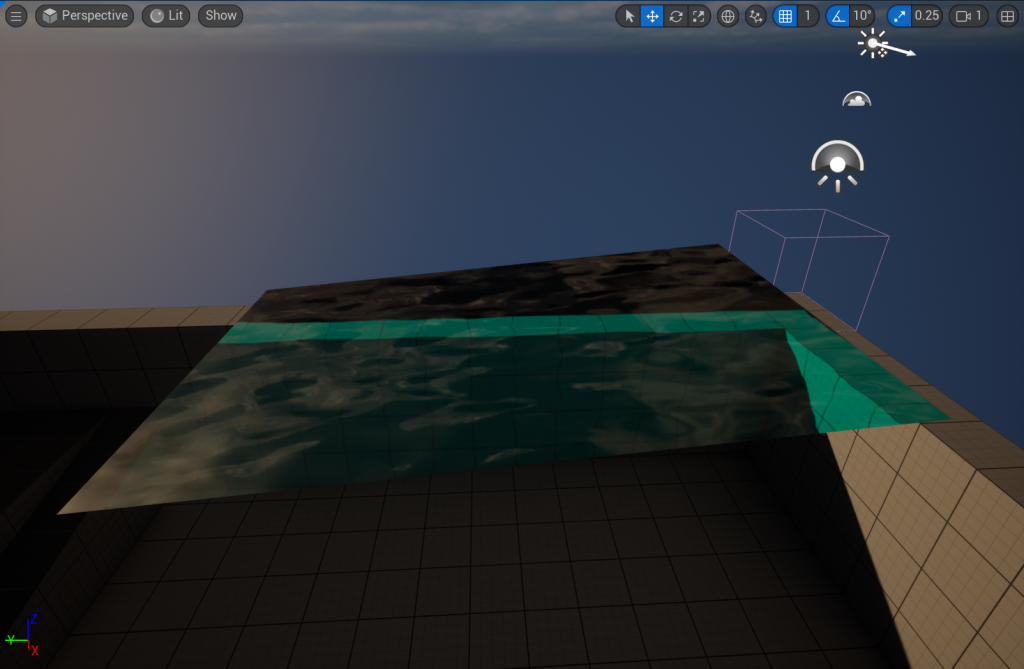Image resolution: width=1024 pixels, height=669 pixels.
Task: Select the Directional Light sun icon
Action: [x=873, y=44]
